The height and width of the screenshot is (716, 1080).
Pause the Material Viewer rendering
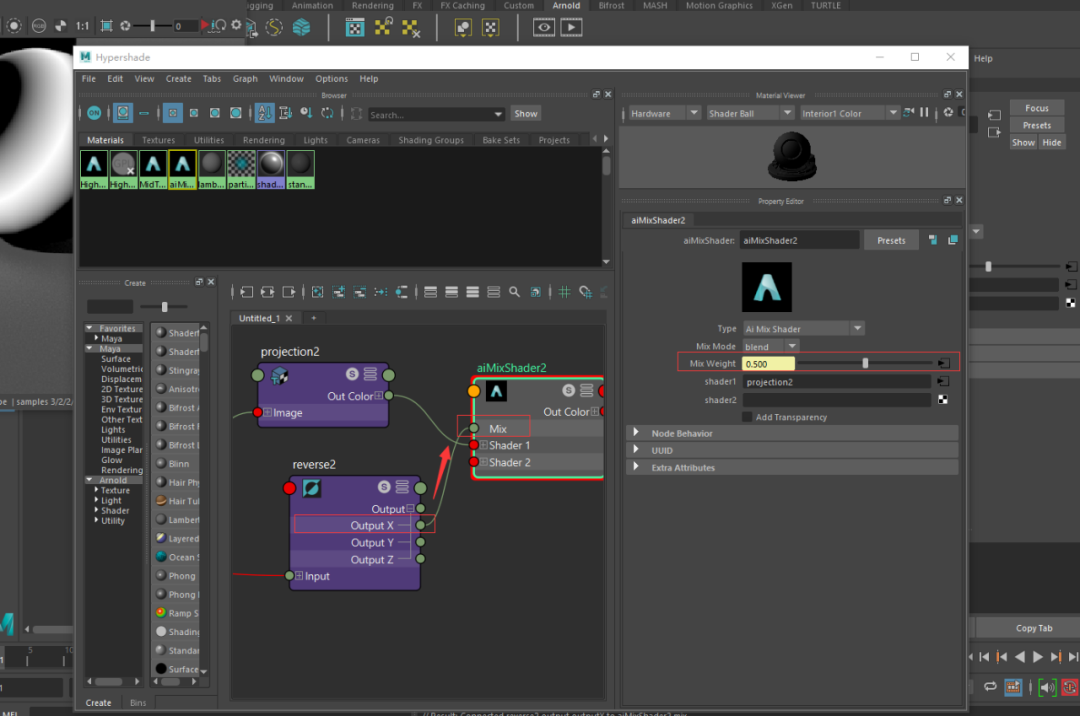(x=924, y=112)
